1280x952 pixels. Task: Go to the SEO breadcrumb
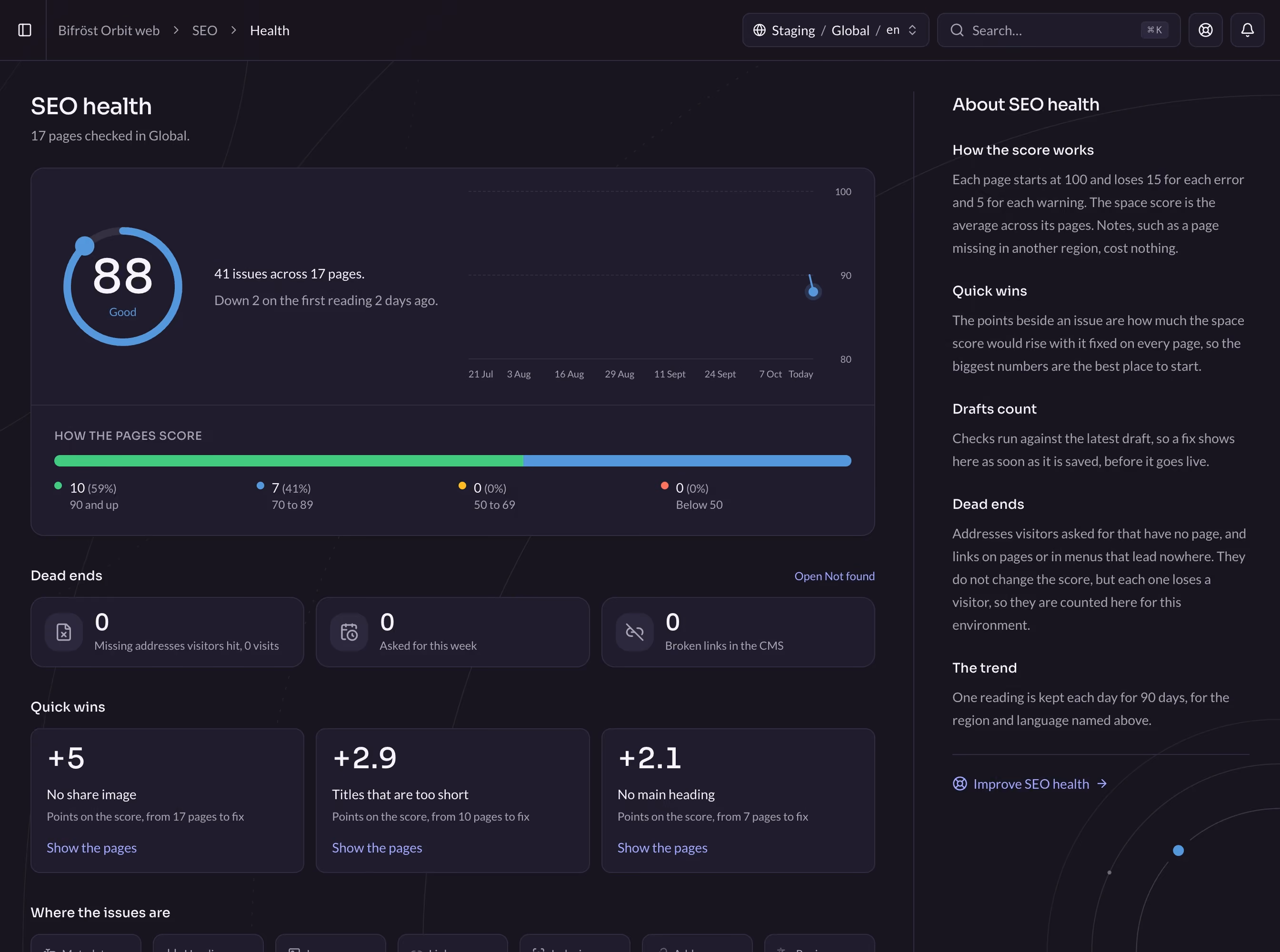pos(205,30)
